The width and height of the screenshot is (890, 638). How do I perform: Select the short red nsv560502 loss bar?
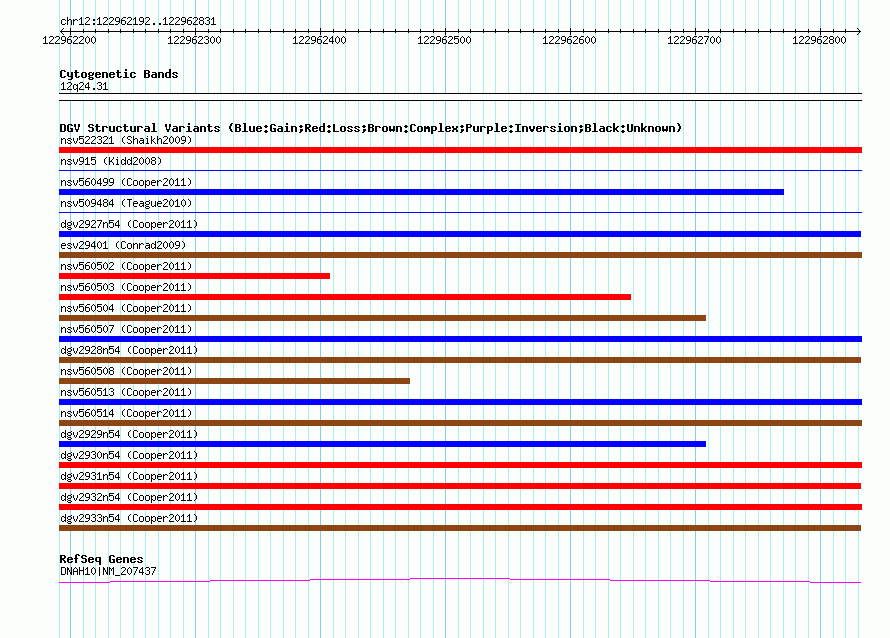click(194, 276)
